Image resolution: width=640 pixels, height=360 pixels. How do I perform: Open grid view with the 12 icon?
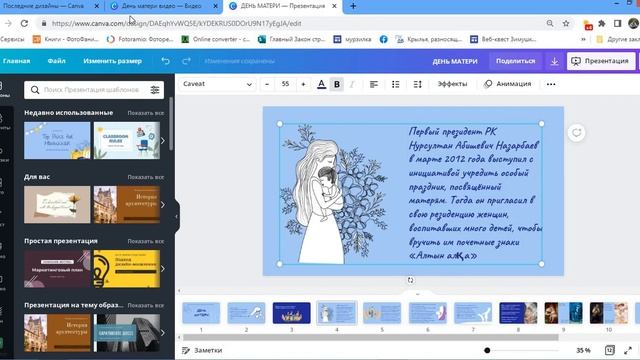pyautogui.click(x=609, y=350)
